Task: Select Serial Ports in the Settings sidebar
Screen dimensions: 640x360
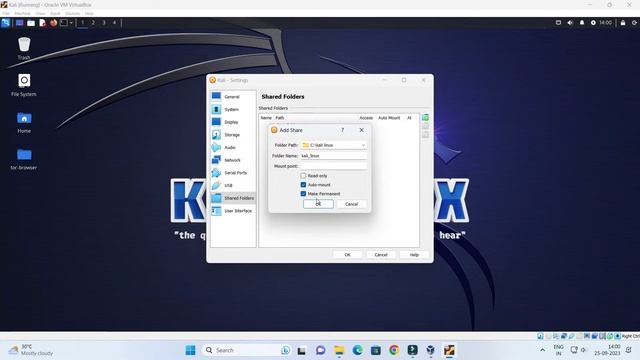Action: [x=233, y=173]
